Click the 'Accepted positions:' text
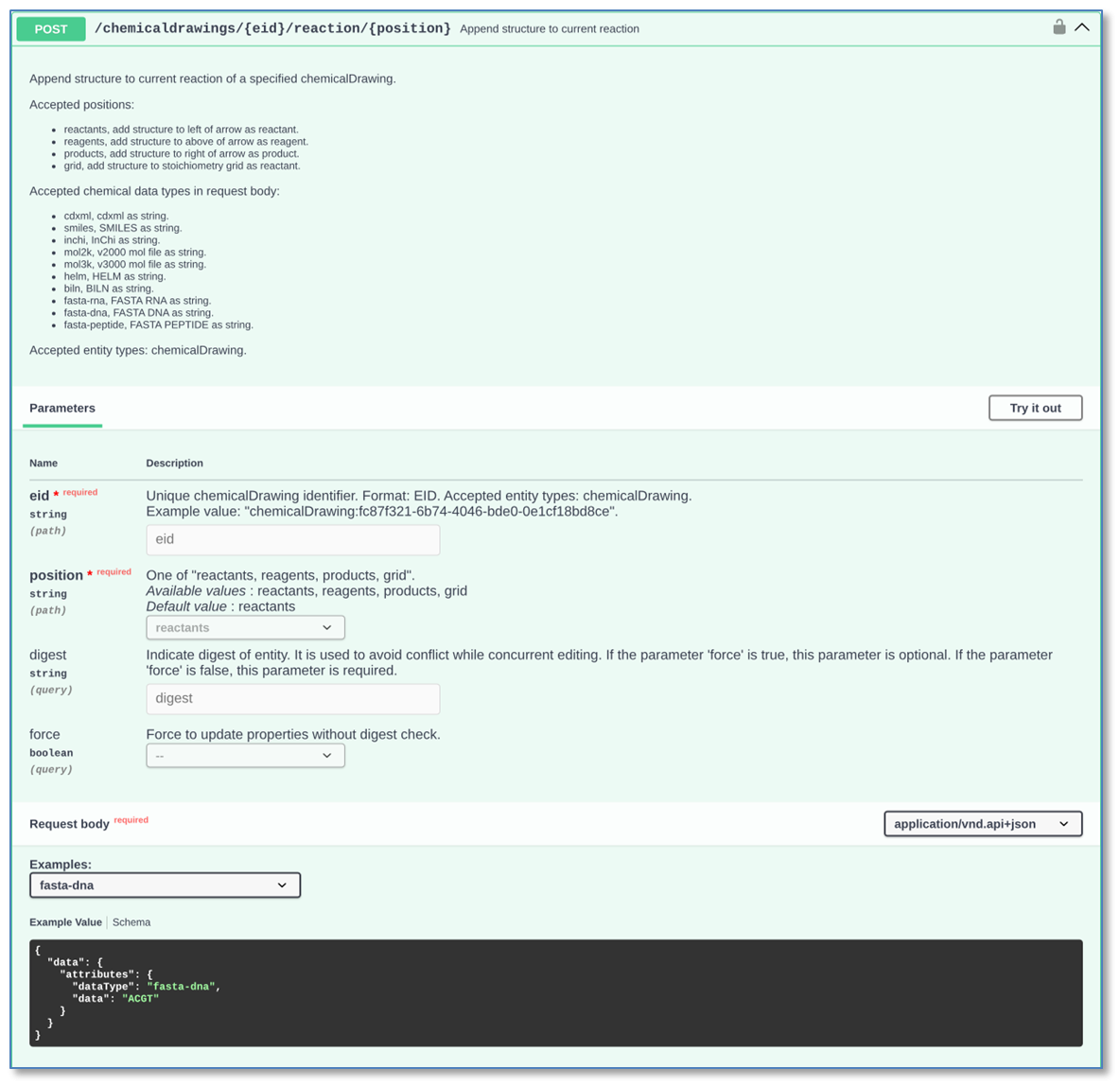The width and height of the screenshot is (1120, 1086). [x=81, y=105]
